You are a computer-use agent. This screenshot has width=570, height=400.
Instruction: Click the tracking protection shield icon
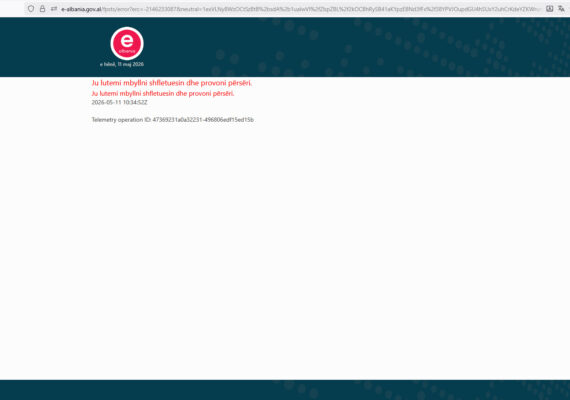31,9
